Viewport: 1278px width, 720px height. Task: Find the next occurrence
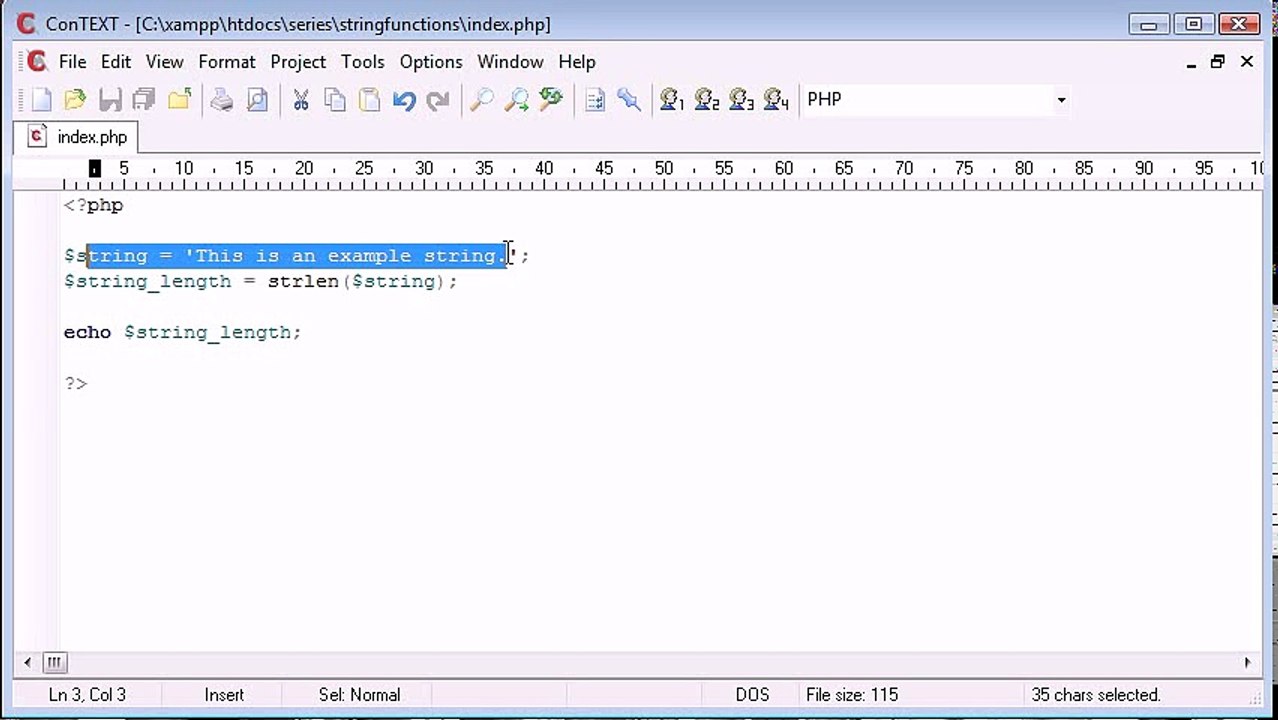516,99
